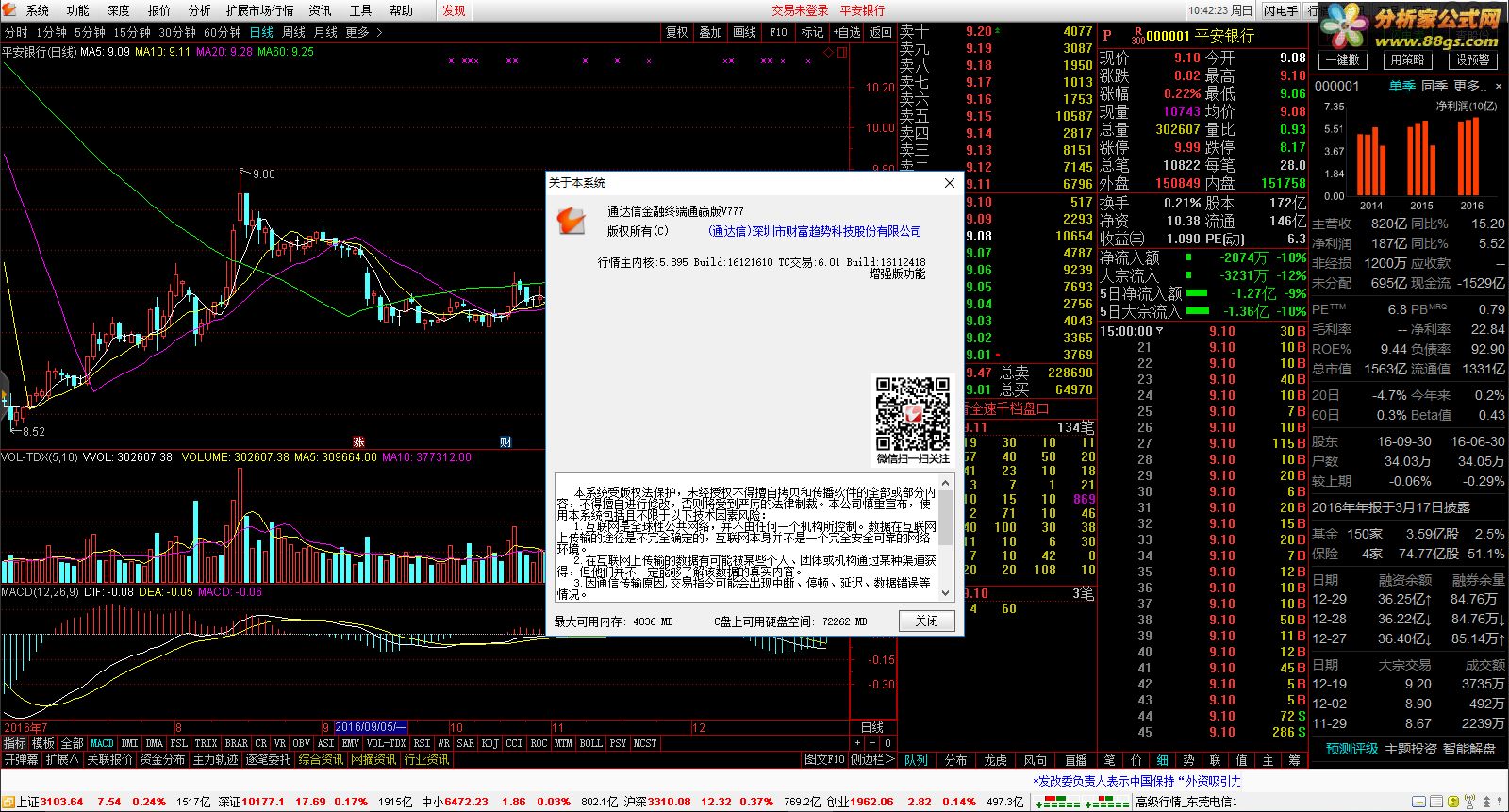Select the 周线 weekly period
Viewport: 1509px width, 812px height.
point(294,32)
